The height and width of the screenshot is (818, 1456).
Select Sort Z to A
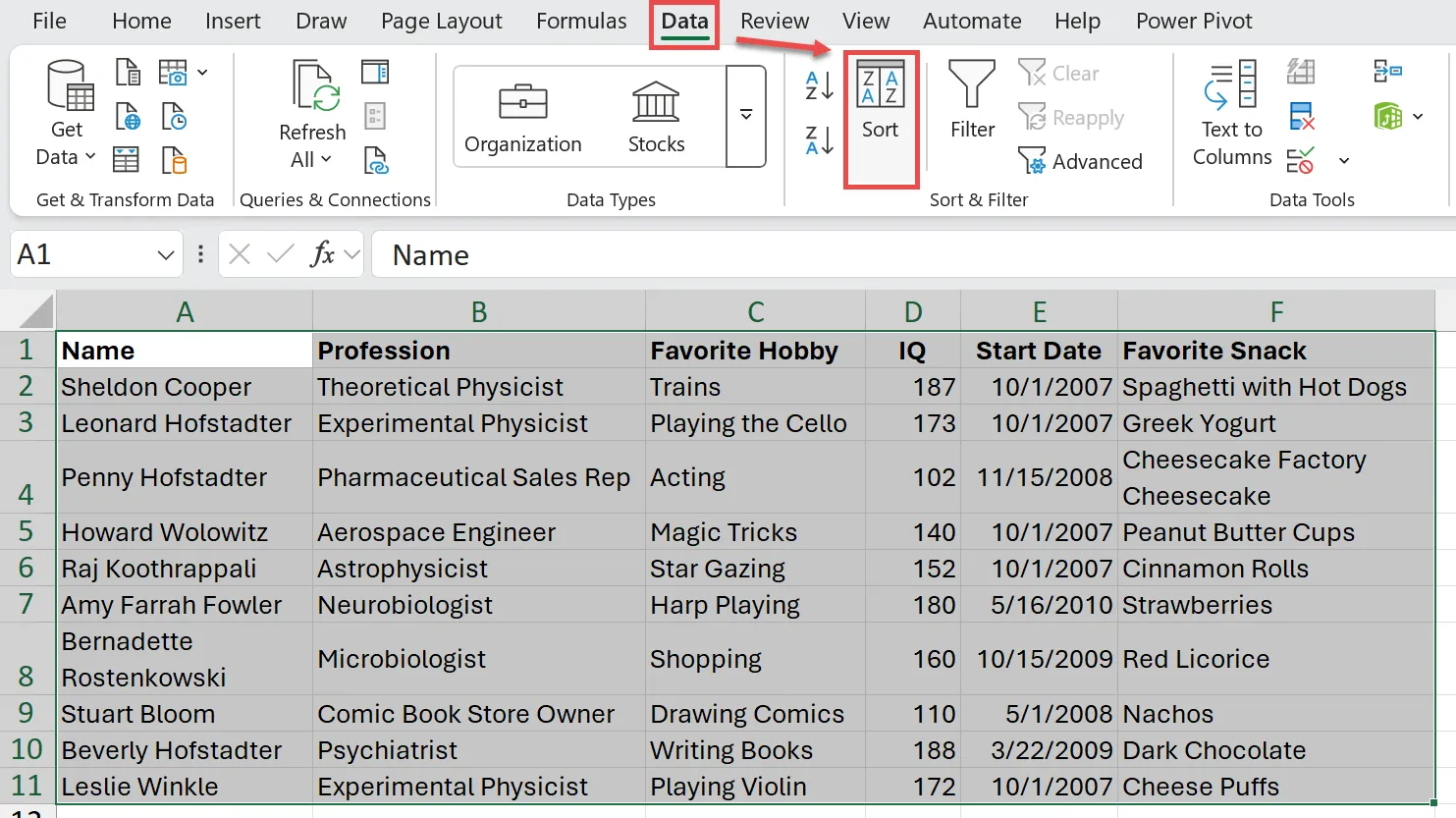[818, 142]
